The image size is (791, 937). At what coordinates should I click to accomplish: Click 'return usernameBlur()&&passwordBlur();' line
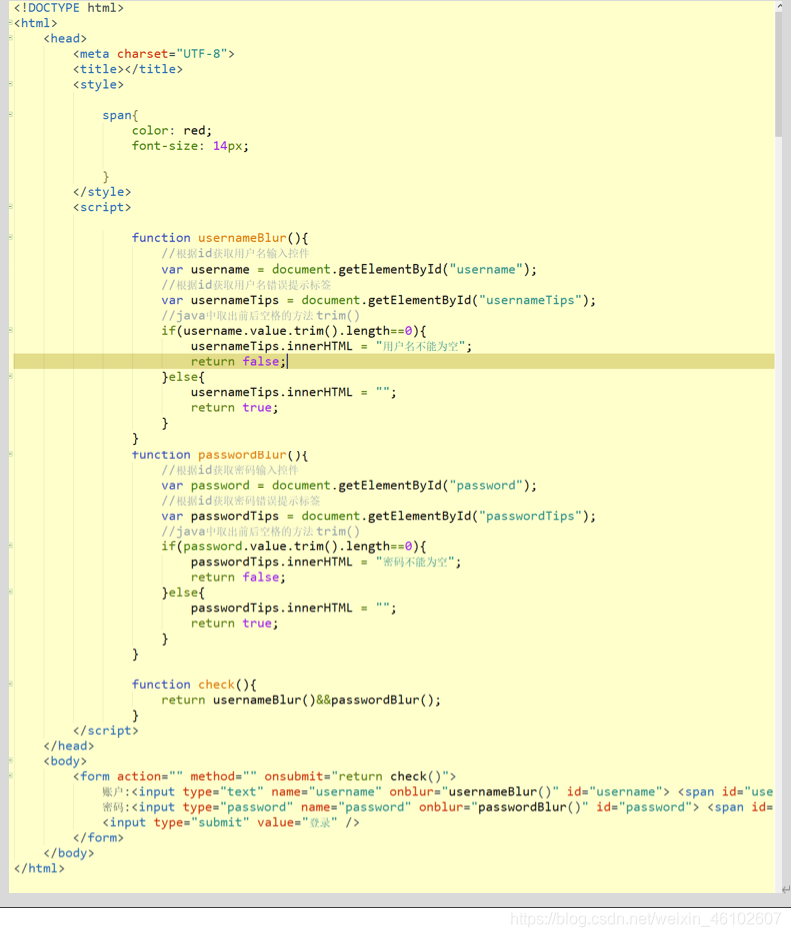tap(301, 700)
